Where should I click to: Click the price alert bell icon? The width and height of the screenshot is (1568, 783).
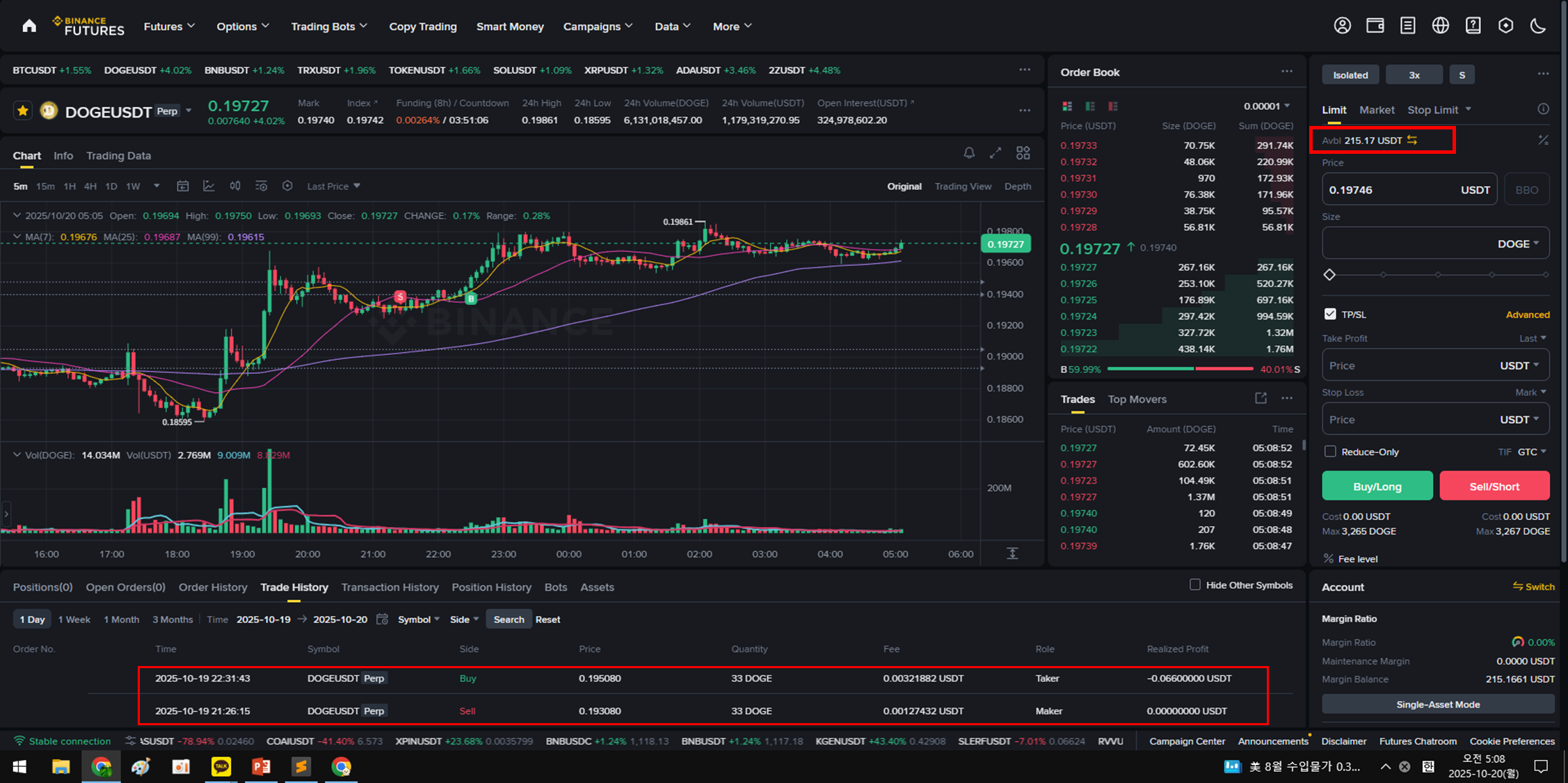click(x=969, y=153)
